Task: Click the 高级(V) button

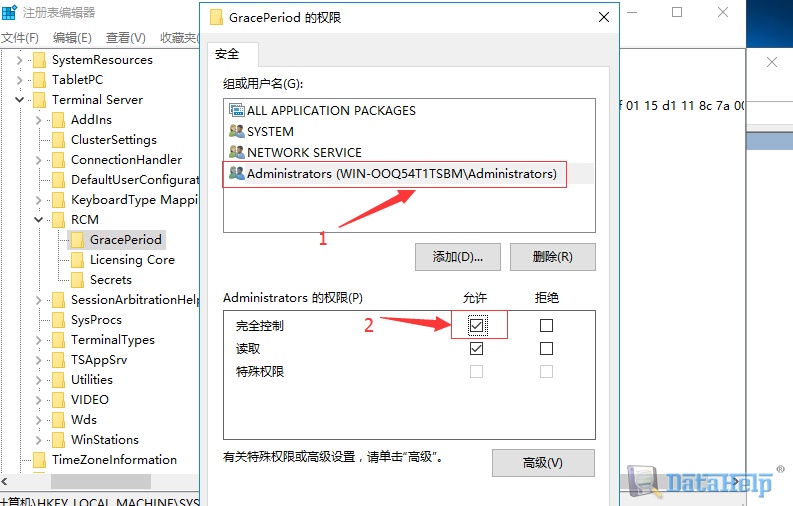Action: pos(543,463)
